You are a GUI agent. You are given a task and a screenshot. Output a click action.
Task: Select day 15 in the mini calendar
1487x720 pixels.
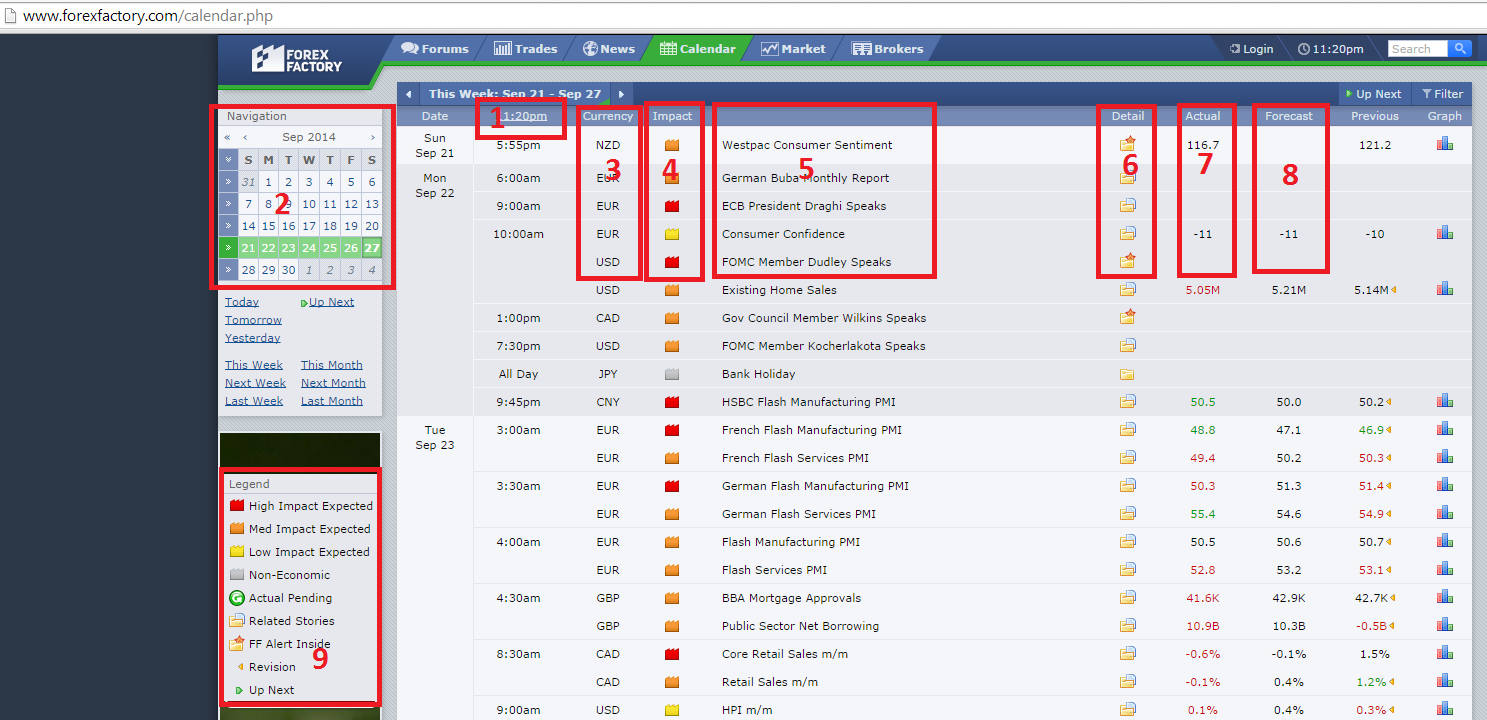tap(268, 226)
